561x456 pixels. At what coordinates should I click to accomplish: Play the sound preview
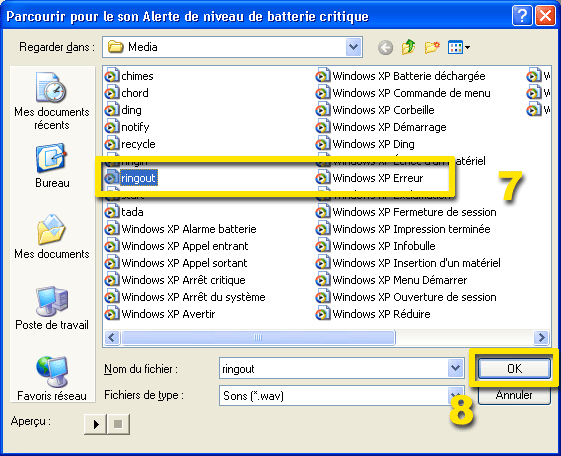tap(96, 425)
